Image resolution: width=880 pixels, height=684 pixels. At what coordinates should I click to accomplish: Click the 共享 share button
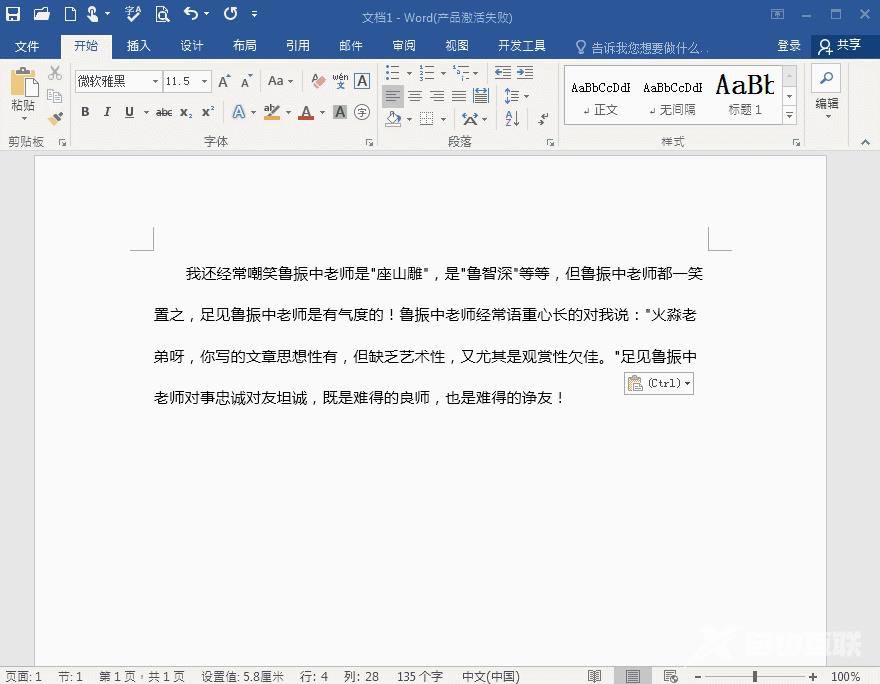[x=839, y=46]
